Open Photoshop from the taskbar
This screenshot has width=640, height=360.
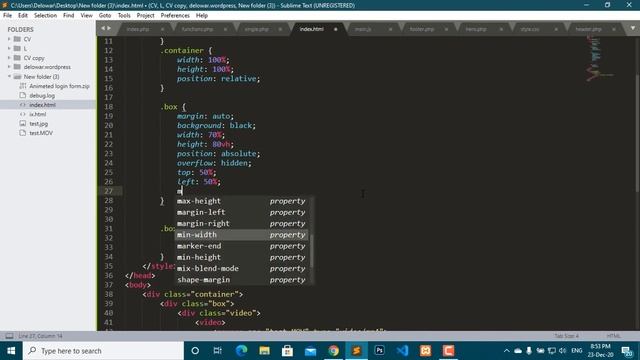pyautogui.click(x=379, y=351)
